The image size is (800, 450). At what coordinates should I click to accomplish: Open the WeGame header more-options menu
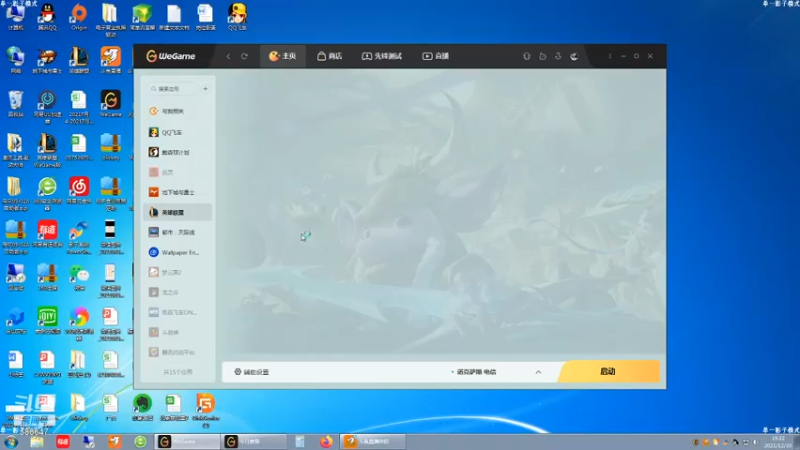[x=610, y=56]
